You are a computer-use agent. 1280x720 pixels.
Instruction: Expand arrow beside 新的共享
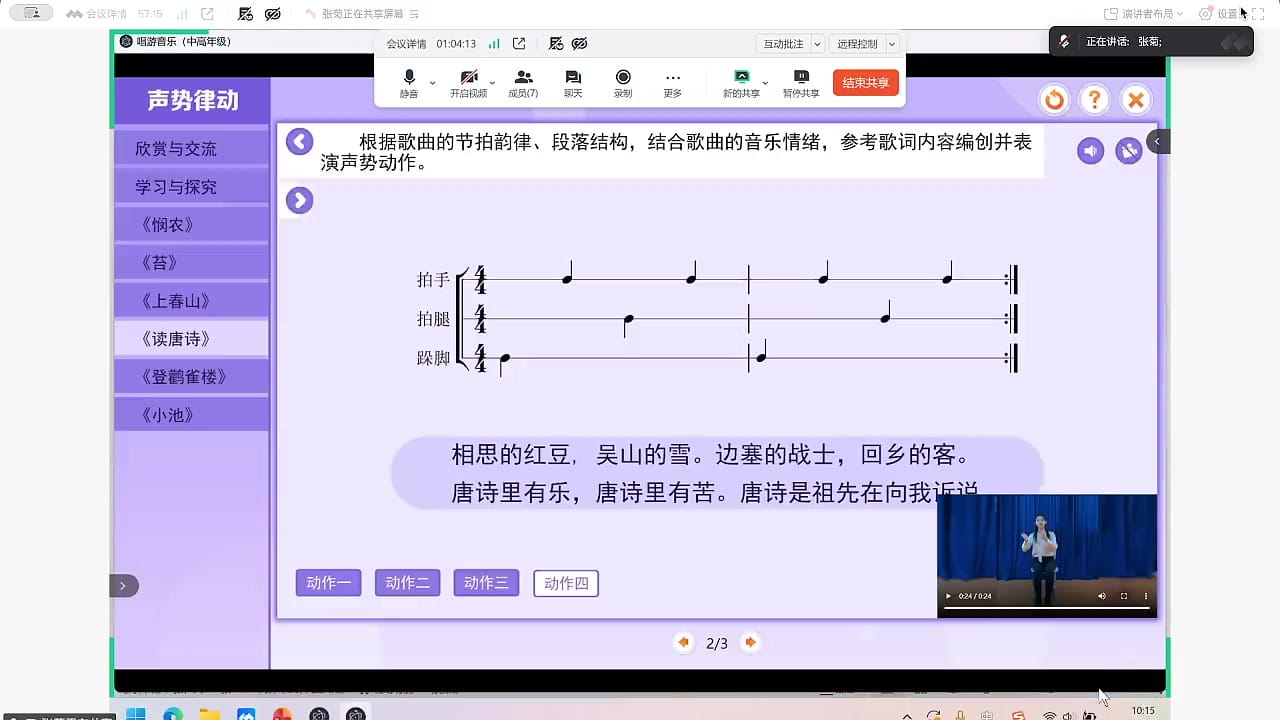[765, 83]
